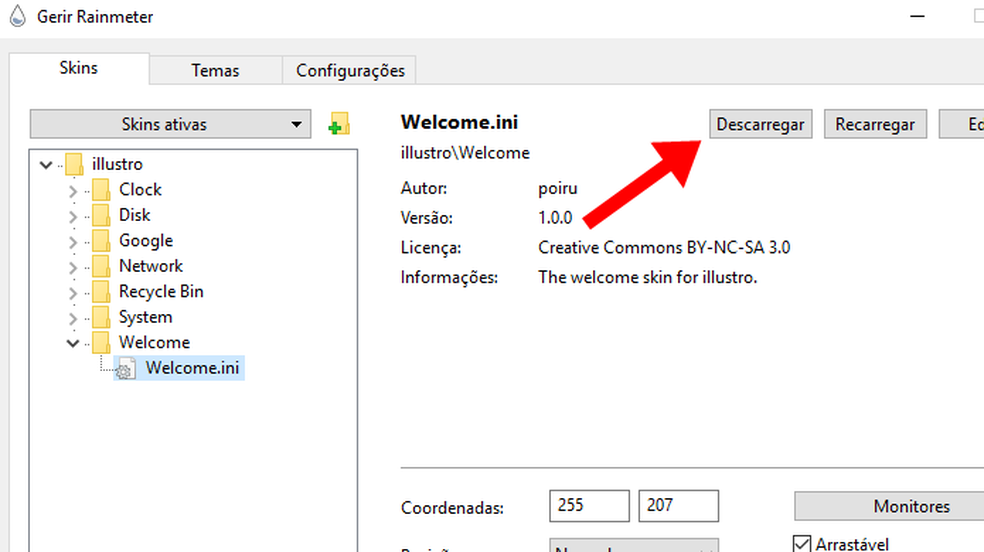The image size is (984, 552).
Task: Collapse the Welcome folder node
Action: coord(73,343)
